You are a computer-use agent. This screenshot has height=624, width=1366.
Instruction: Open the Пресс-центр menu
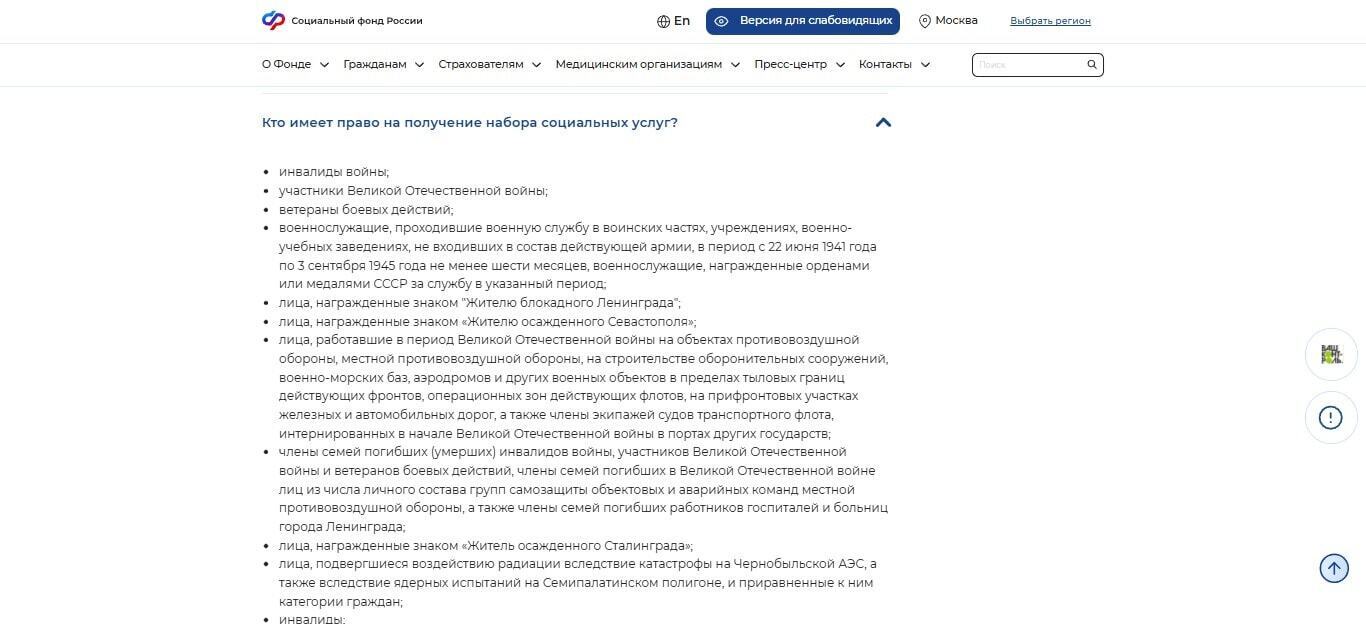(x=800, y=64)
